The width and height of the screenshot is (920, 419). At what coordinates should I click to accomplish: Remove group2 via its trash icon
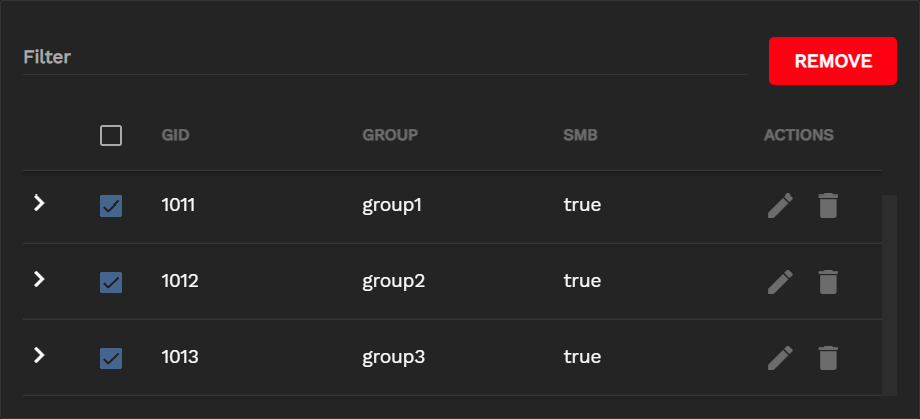[827, 282]
